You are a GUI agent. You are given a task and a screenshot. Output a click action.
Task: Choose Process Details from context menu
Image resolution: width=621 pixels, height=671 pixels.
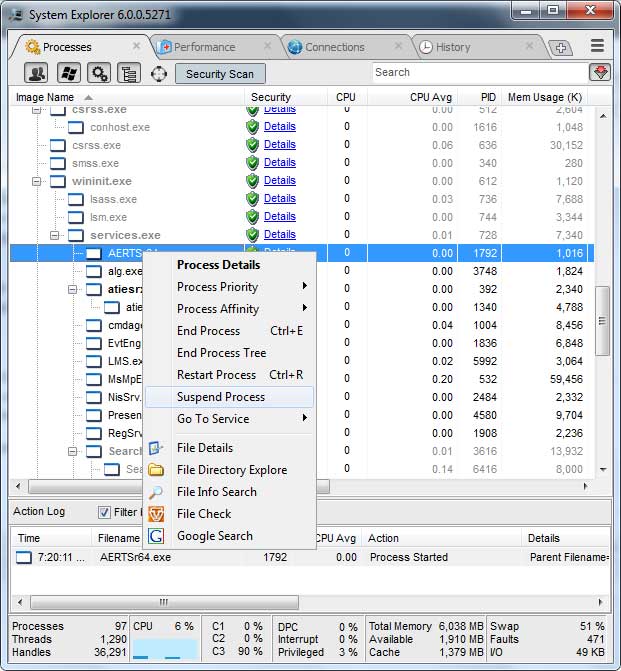tap(229, 265)
